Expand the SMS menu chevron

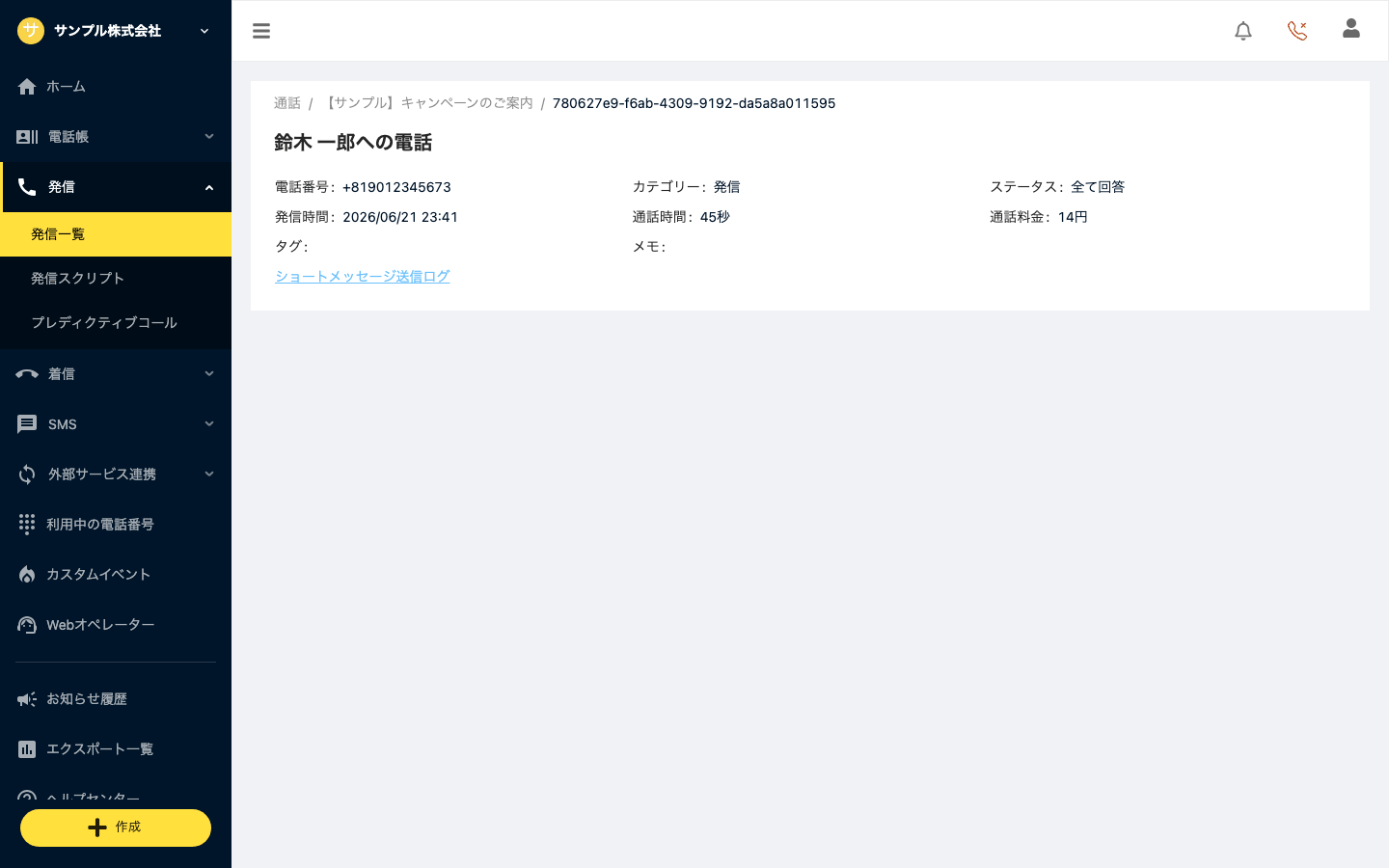[x=209, y=424]
